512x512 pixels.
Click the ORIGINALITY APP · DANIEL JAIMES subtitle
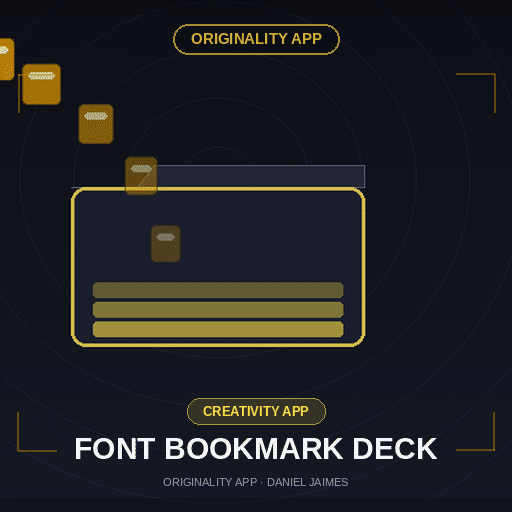click(256, 482)
